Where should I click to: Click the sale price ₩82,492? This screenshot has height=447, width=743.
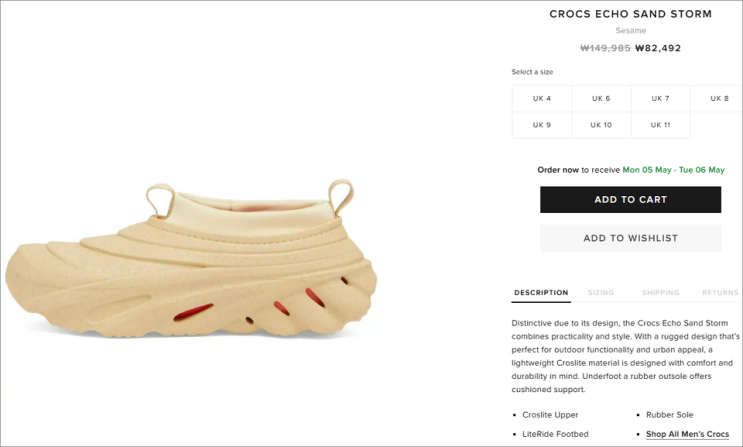[x=658, y=48]
